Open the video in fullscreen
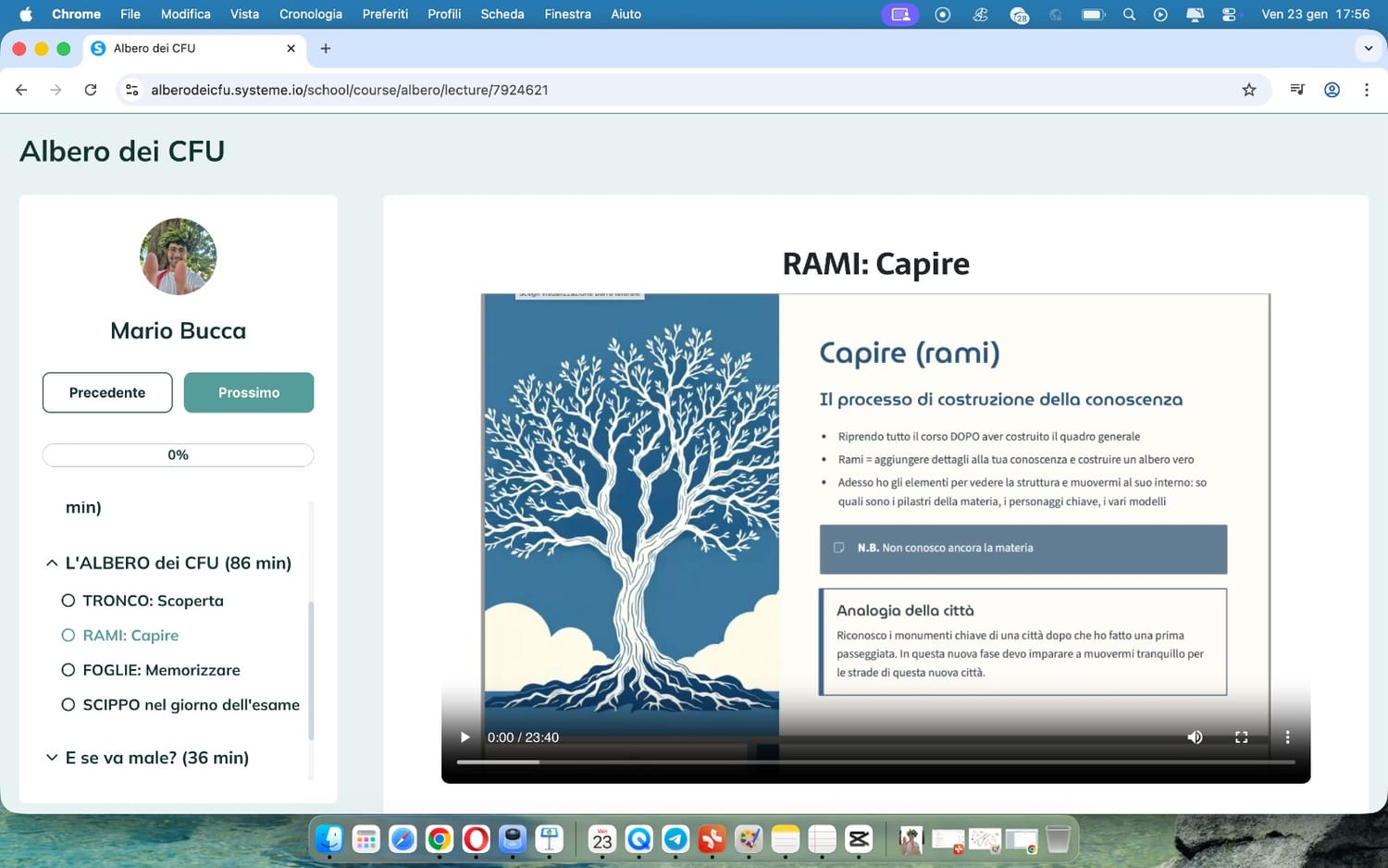 [x=1242, y=738]
